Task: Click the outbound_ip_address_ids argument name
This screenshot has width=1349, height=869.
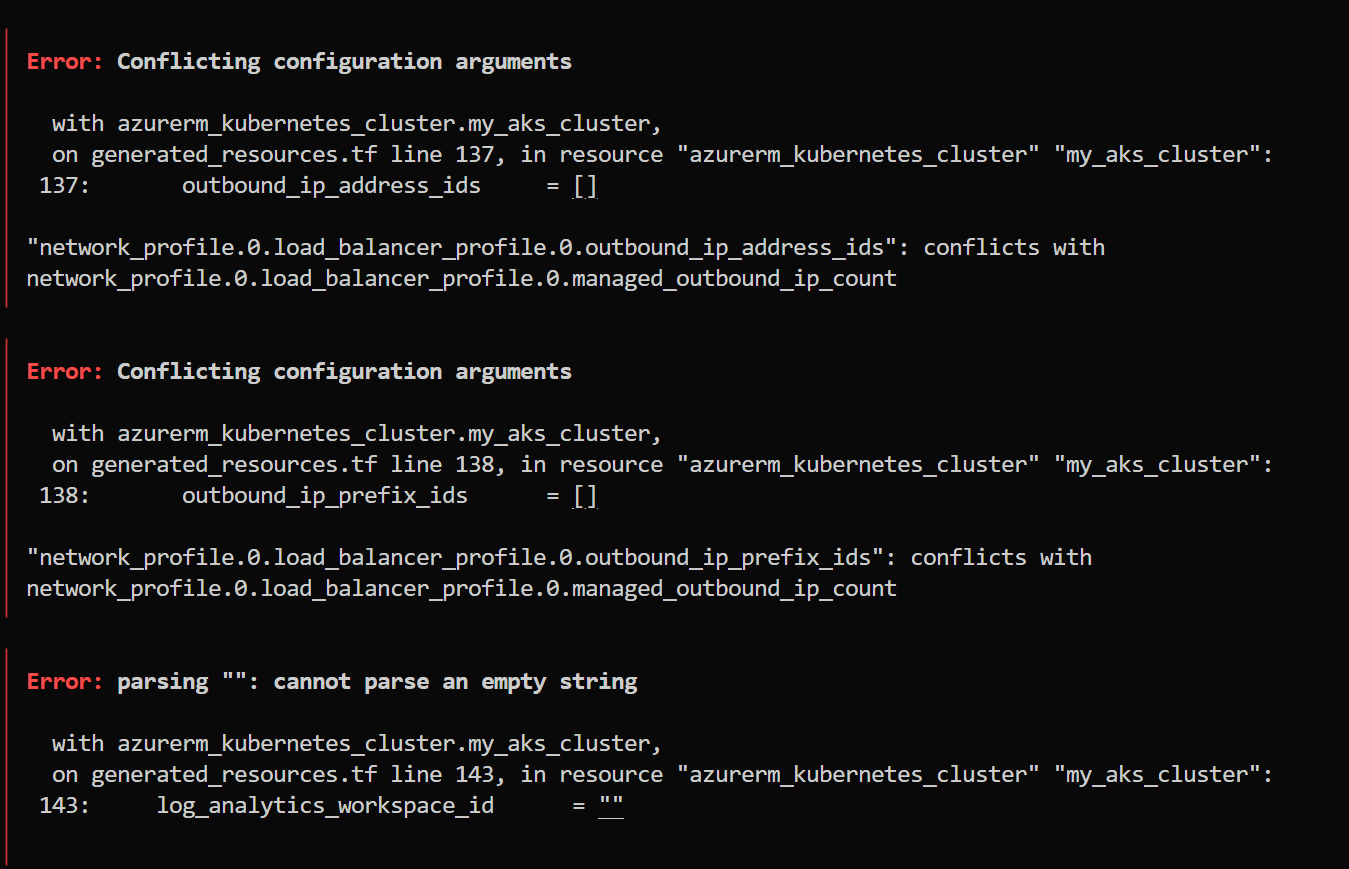Action: (x=331, y=186)
